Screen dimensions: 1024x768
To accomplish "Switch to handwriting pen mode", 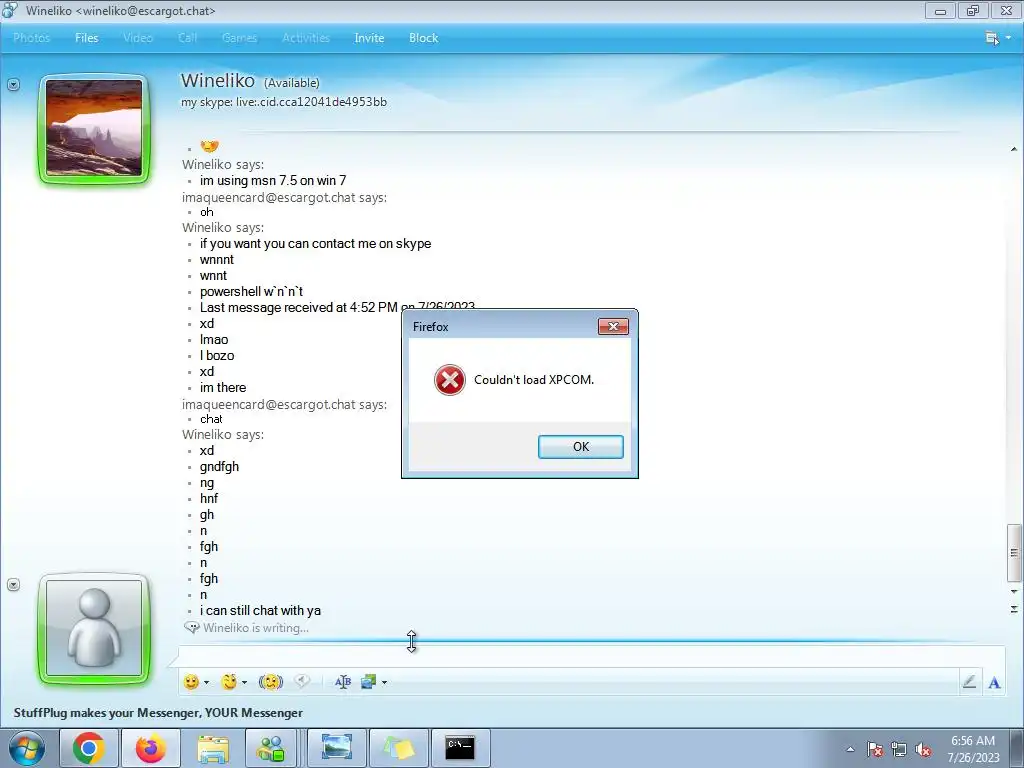I will point(969,682).
